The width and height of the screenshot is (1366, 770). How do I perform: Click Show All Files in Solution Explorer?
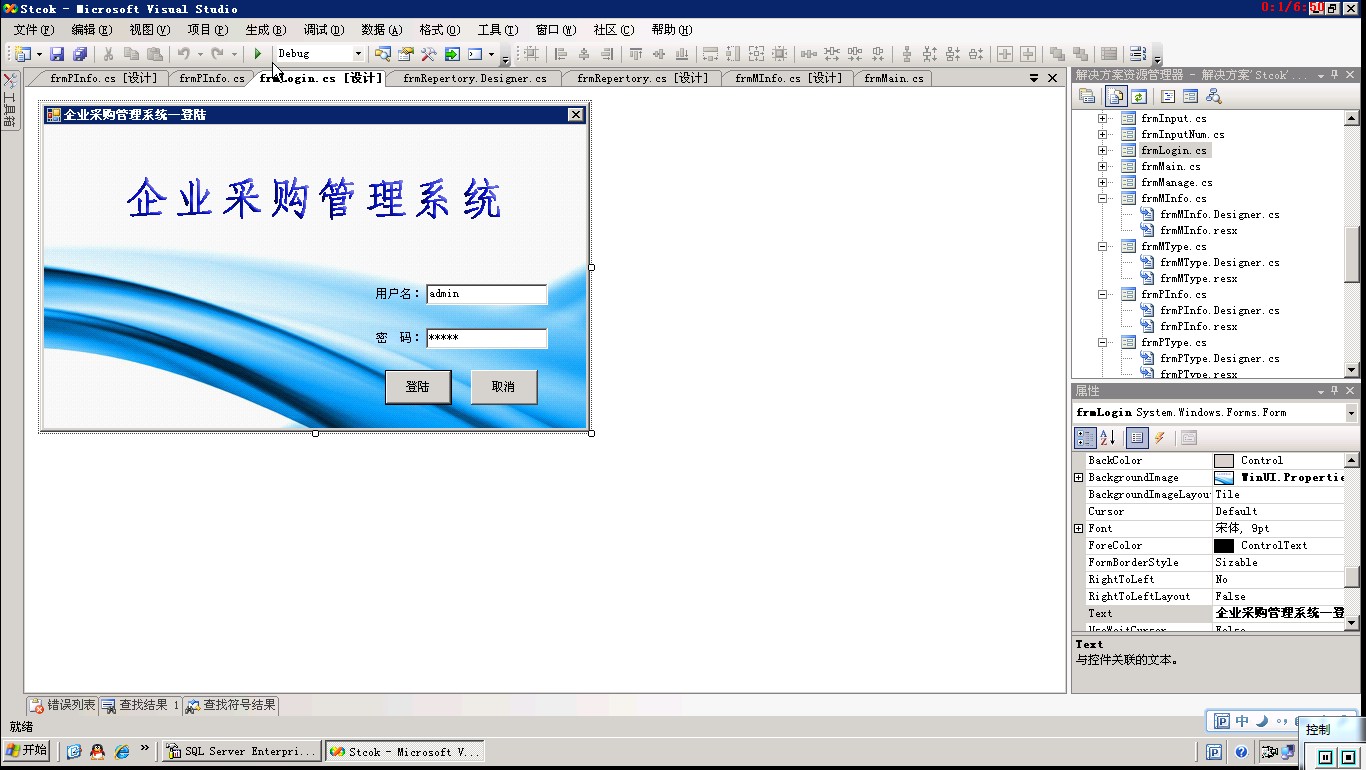point(1115,97)
